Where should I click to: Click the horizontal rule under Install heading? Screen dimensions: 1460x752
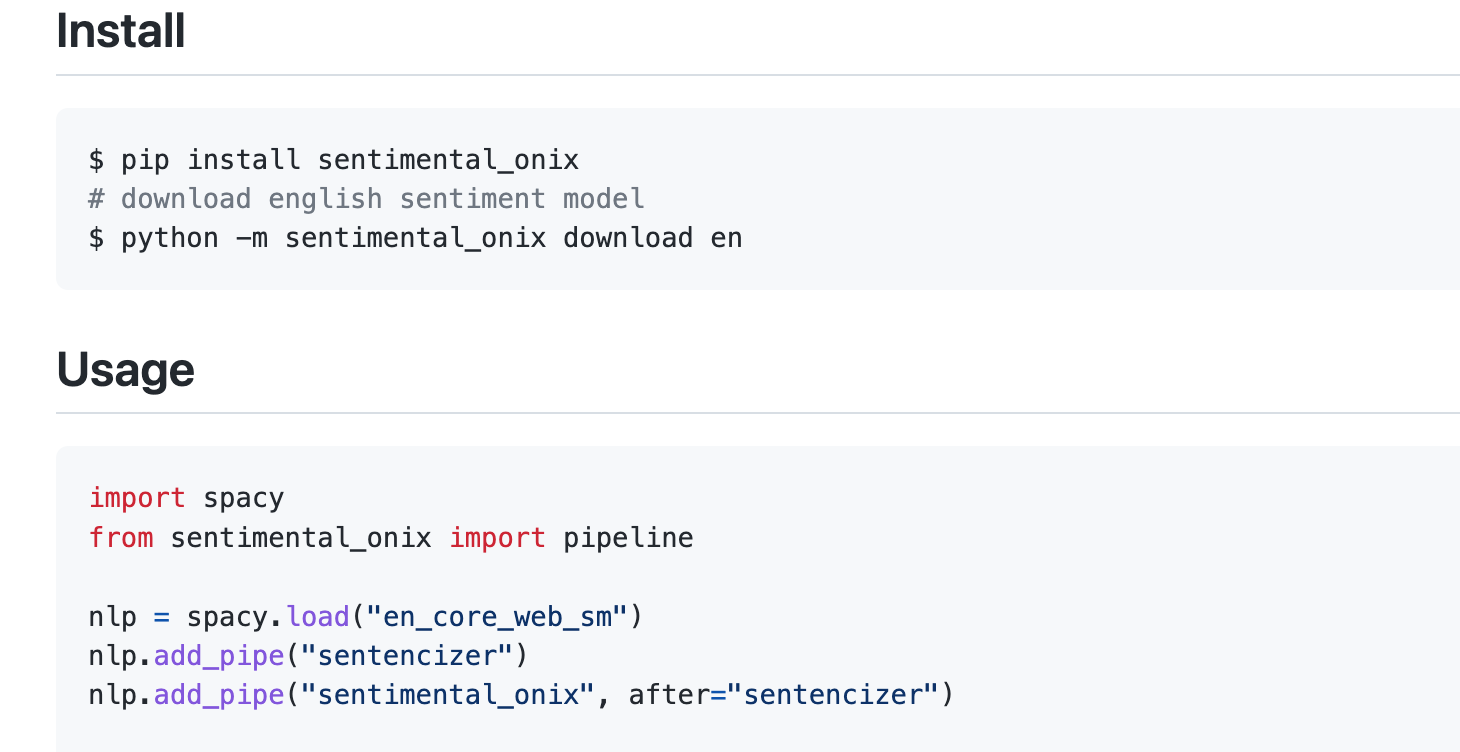click(758, 75)
